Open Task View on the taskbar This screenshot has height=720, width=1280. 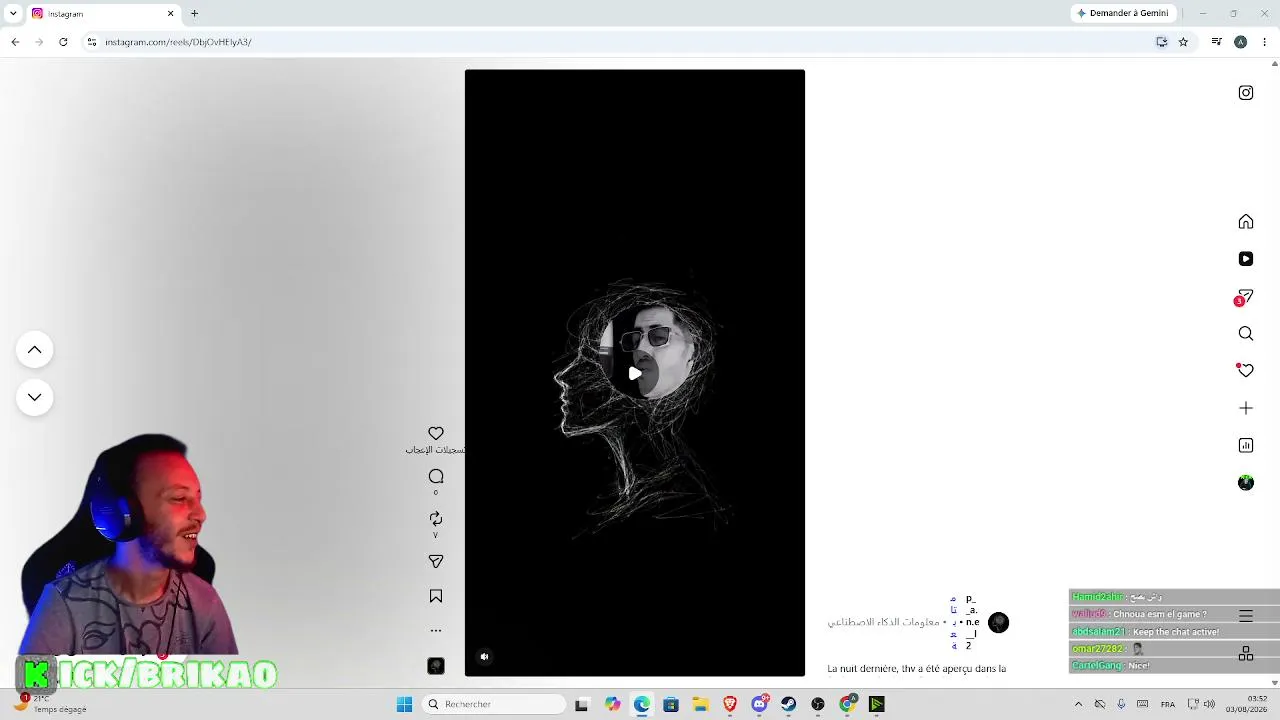tap(582, 705)
